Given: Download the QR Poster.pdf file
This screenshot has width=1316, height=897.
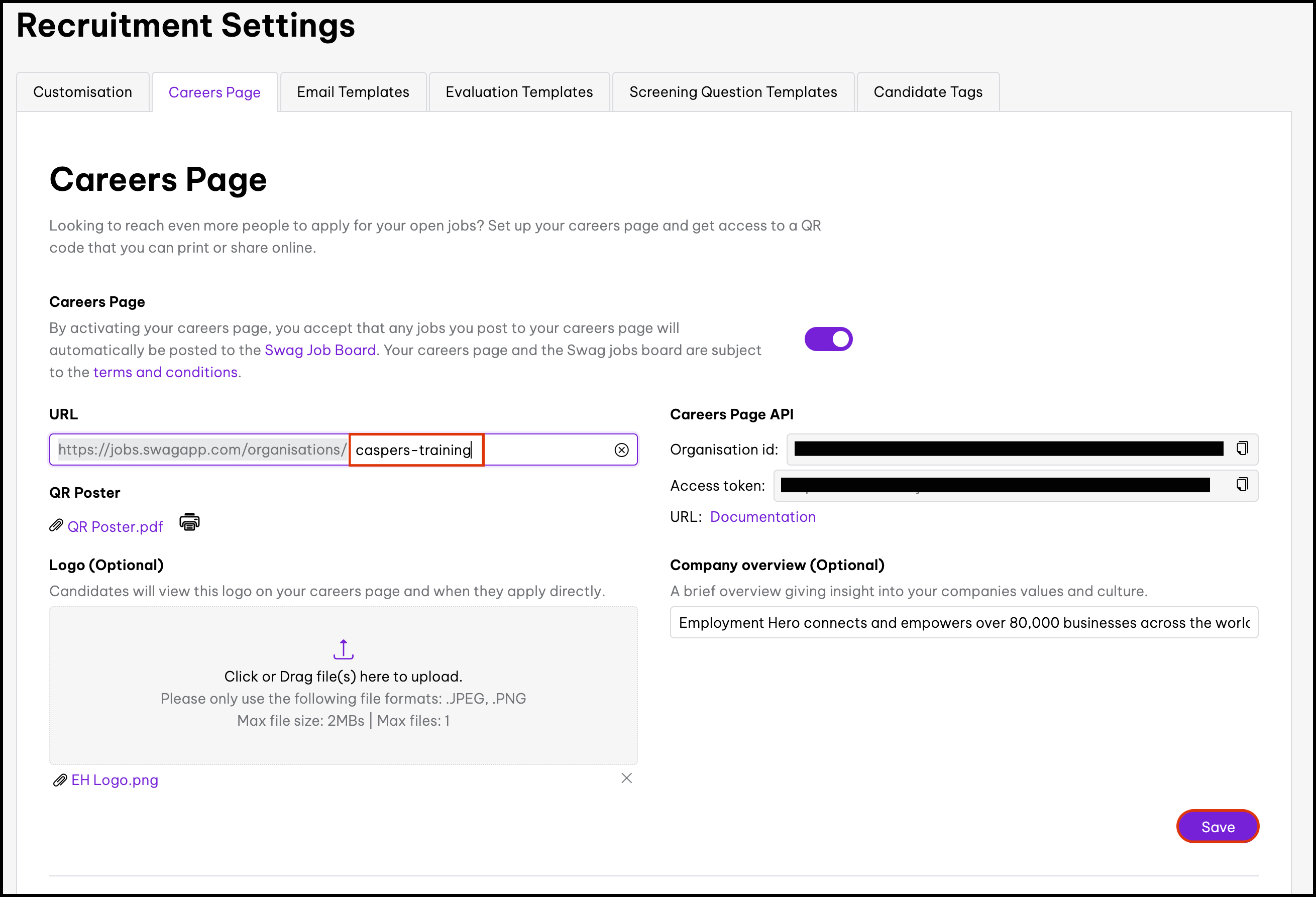Looking at the screenshot, I should [115, 527].
